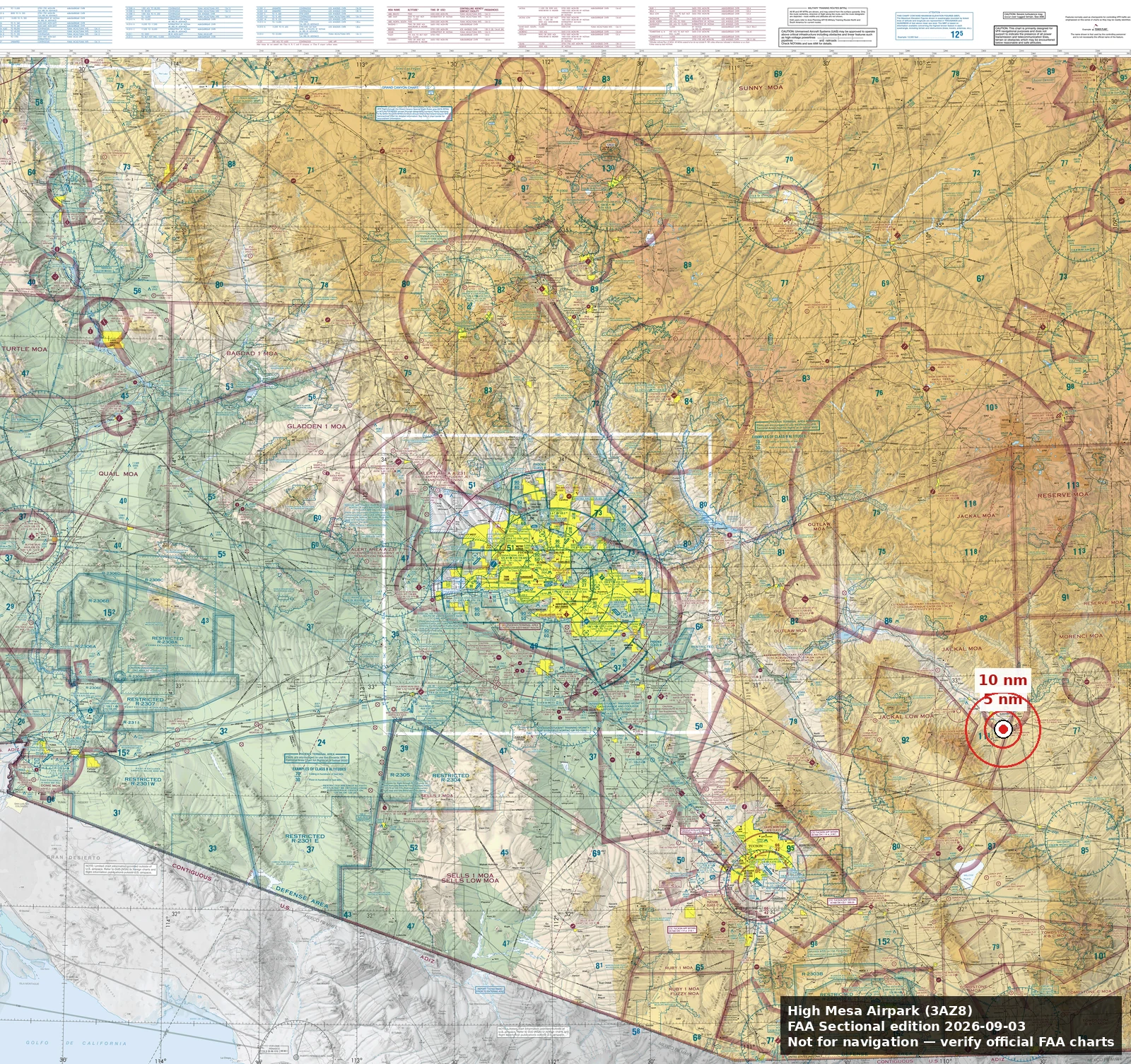The width and height of the screenshot is (1131, 1064).
Task: Click the "FUZZY MOA" airspace label
Action: 684,993
